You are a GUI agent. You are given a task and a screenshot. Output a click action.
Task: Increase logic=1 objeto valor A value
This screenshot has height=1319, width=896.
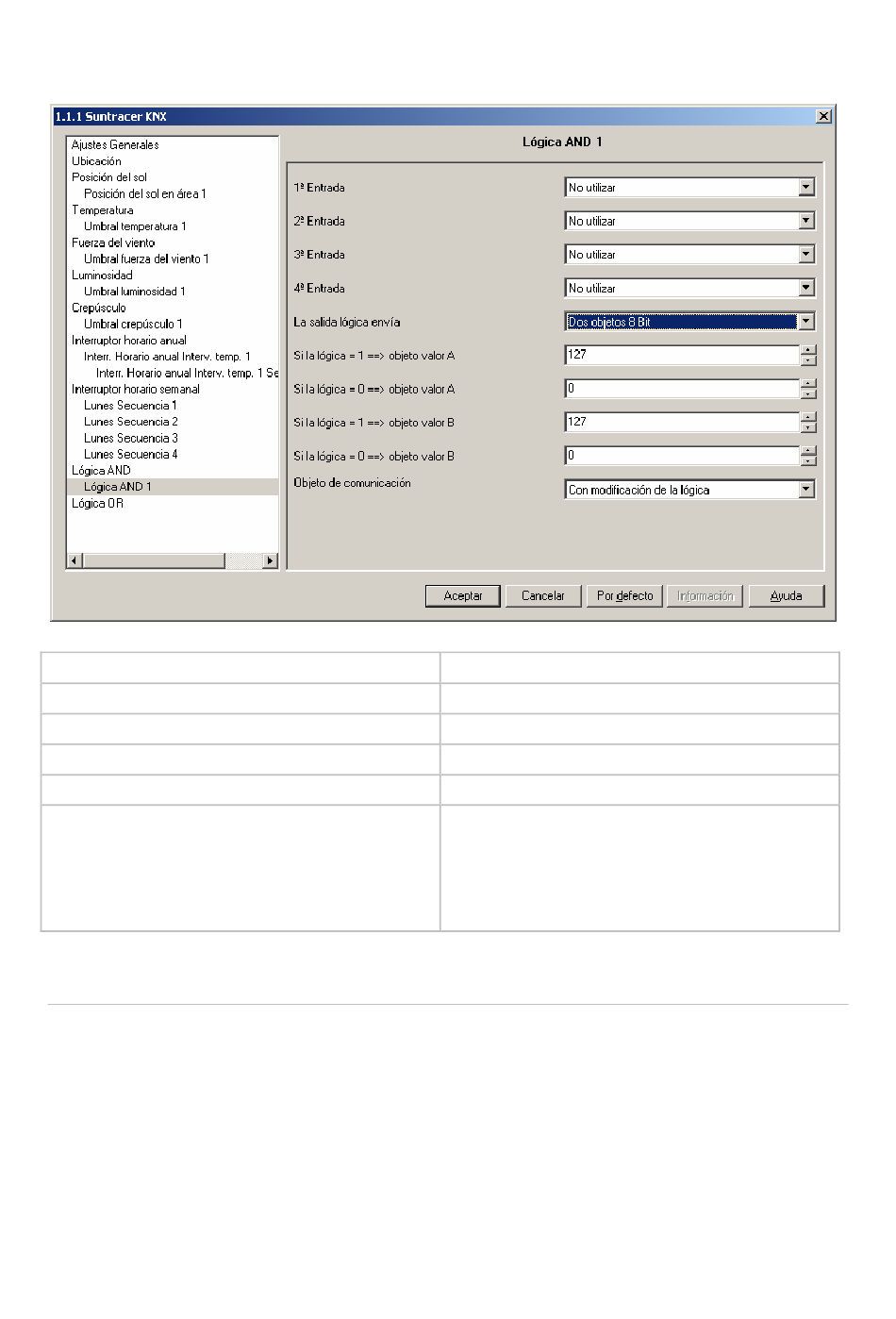click(808, 350)
